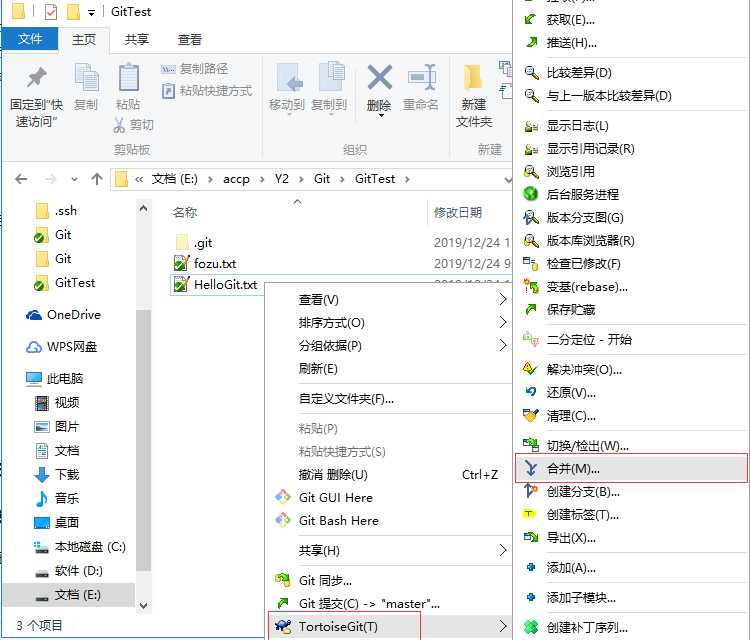Click the 创建分支(B) branch icon
This screenshot has width=750, height=640.
coord(530,491)
